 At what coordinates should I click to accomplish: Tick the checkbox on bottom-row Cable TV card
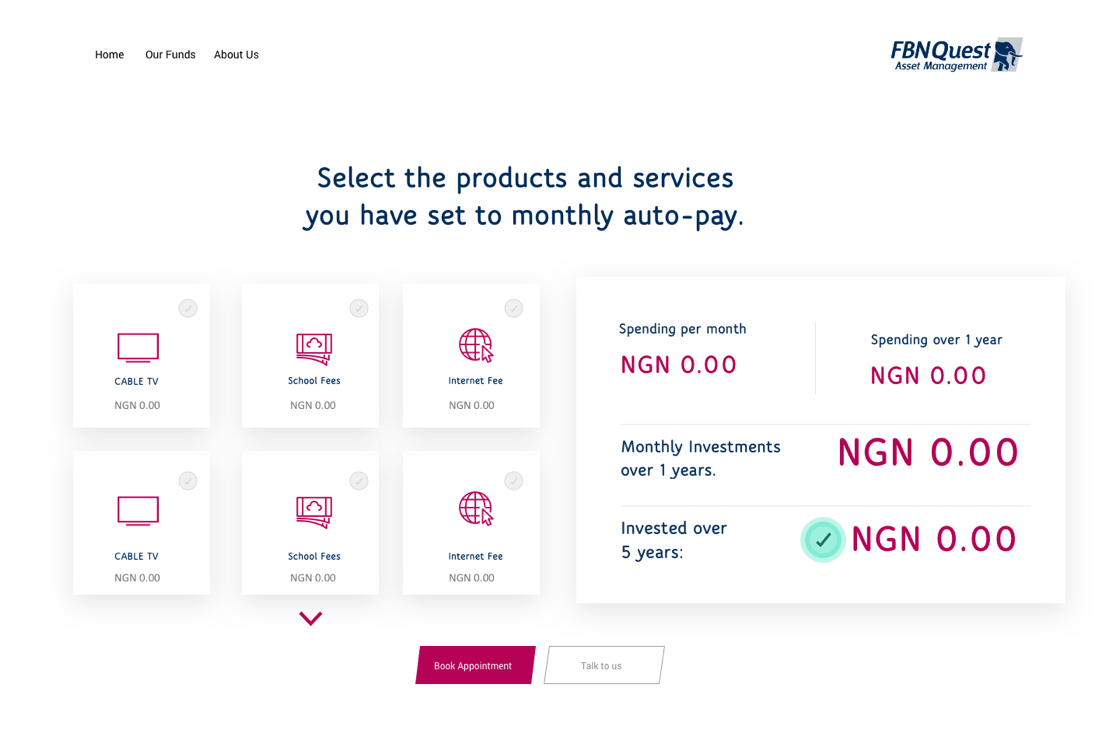click(188, 481)
